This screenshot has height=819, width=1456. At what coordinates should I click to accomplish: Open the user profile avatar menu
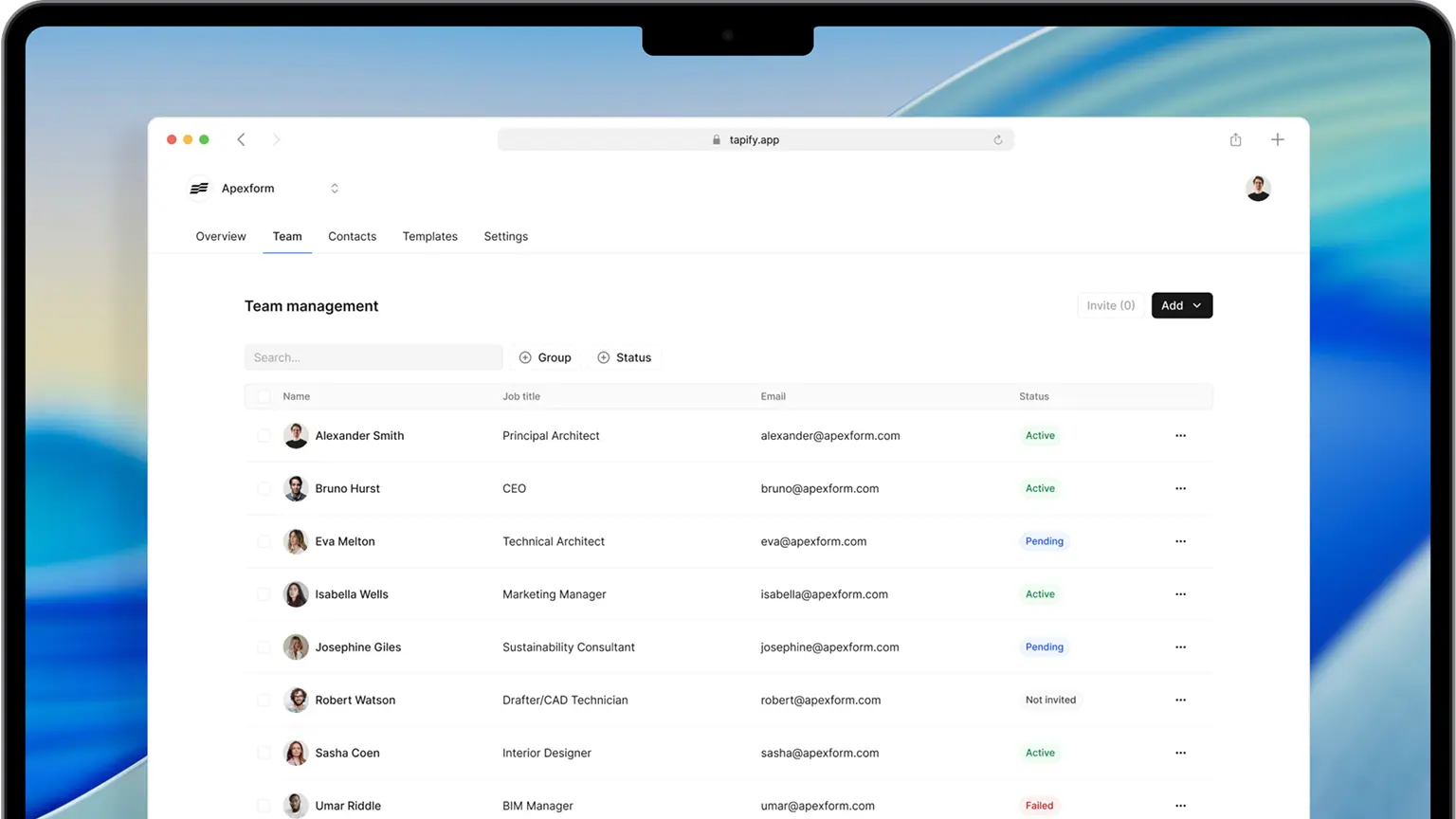pyautogui.click(x=1258, y=188)
